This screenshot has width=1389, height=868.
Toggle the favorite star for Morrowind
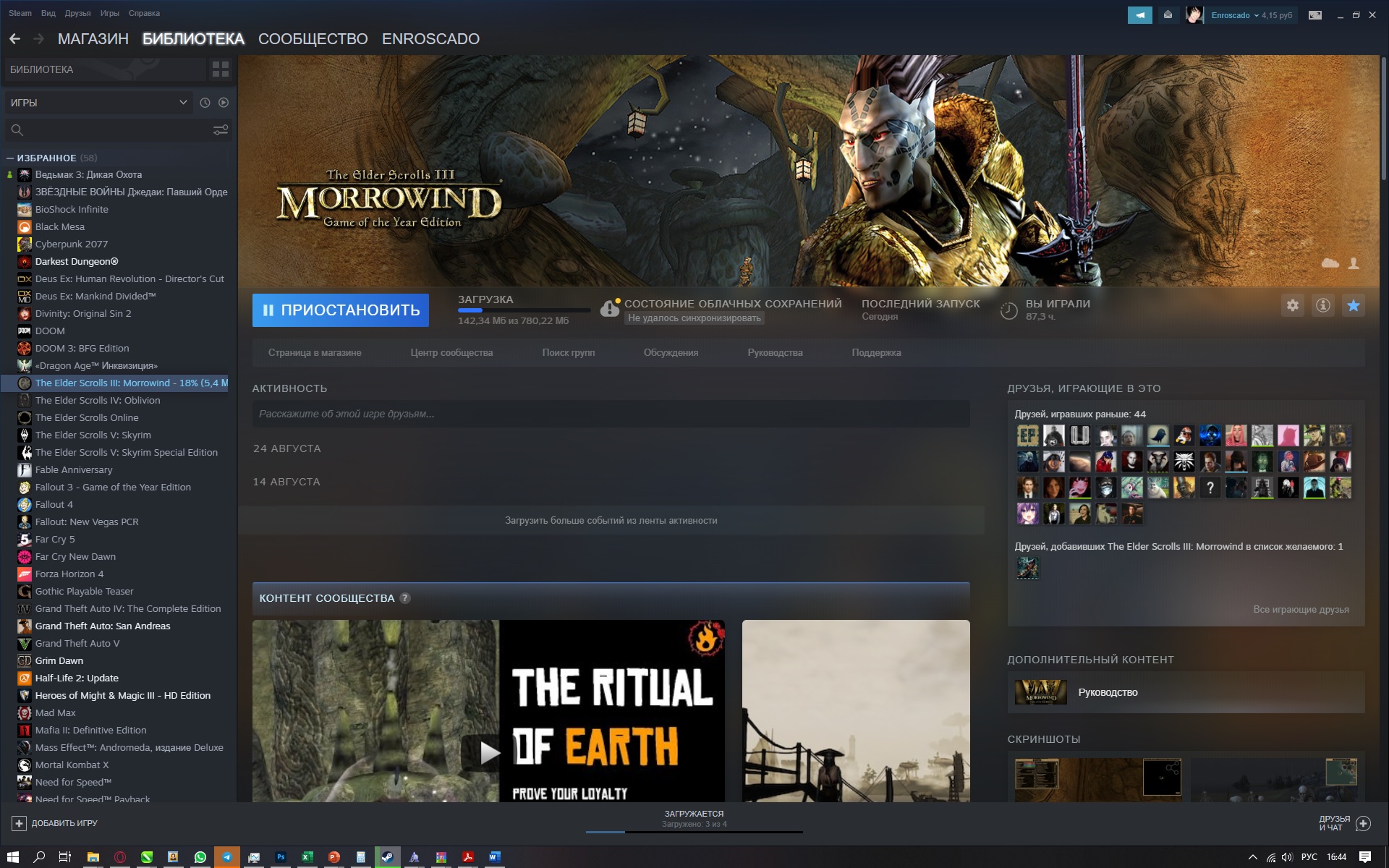(x=1354, y=306)
